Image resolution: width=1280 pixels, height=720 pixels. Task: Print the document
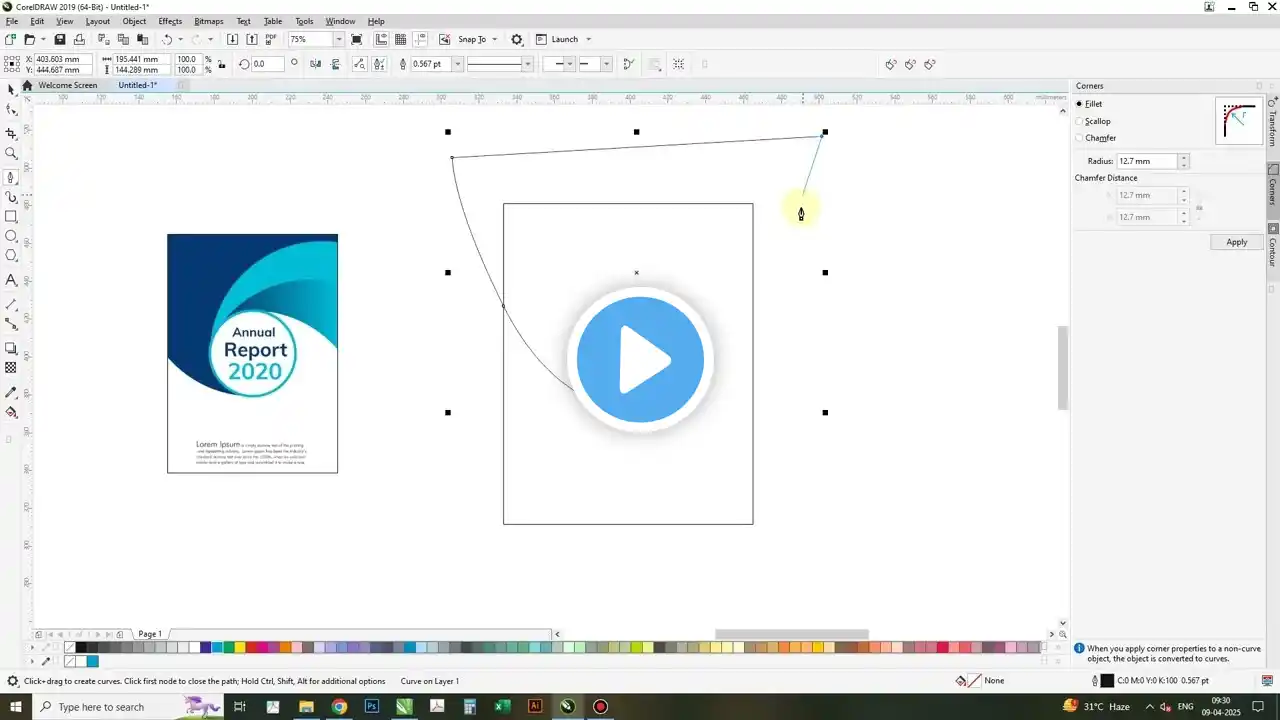point(80,39)
